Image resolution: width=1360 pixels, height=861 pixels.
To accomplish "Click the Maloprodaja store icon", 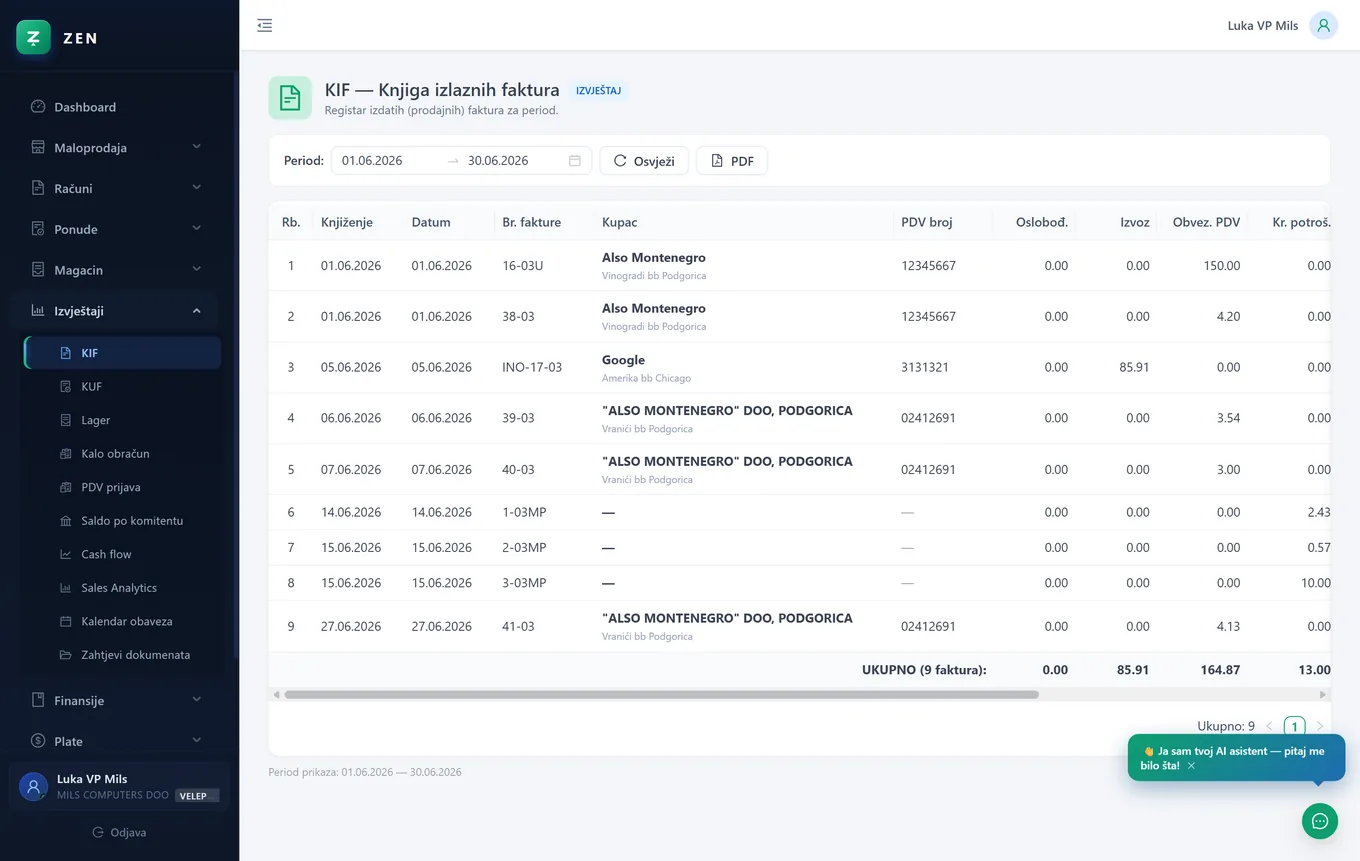I will point(38,147).
